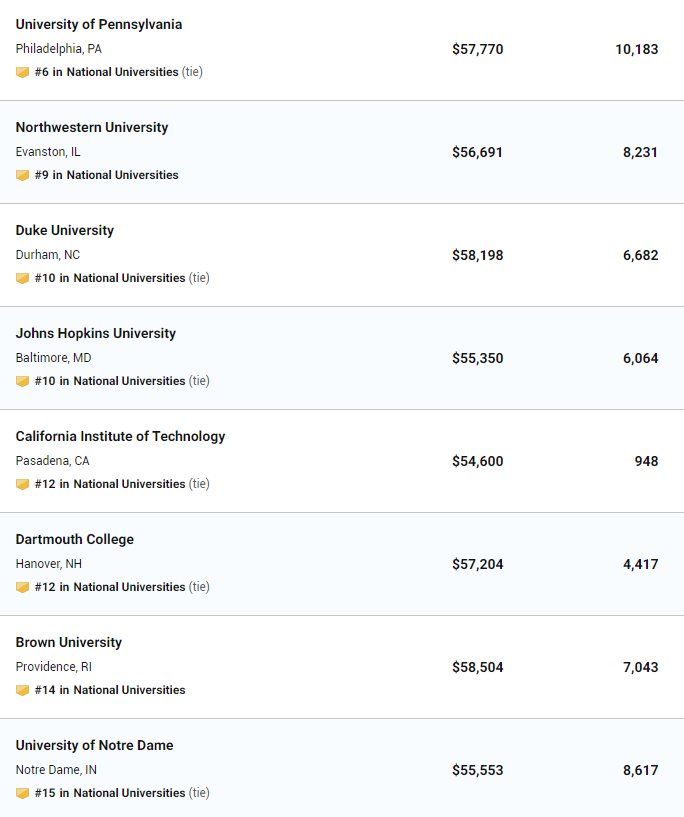Image resolution: width=684 pixels, height=817 pixels.
Task: Open Duke University school page
Action: pos(65,230)
